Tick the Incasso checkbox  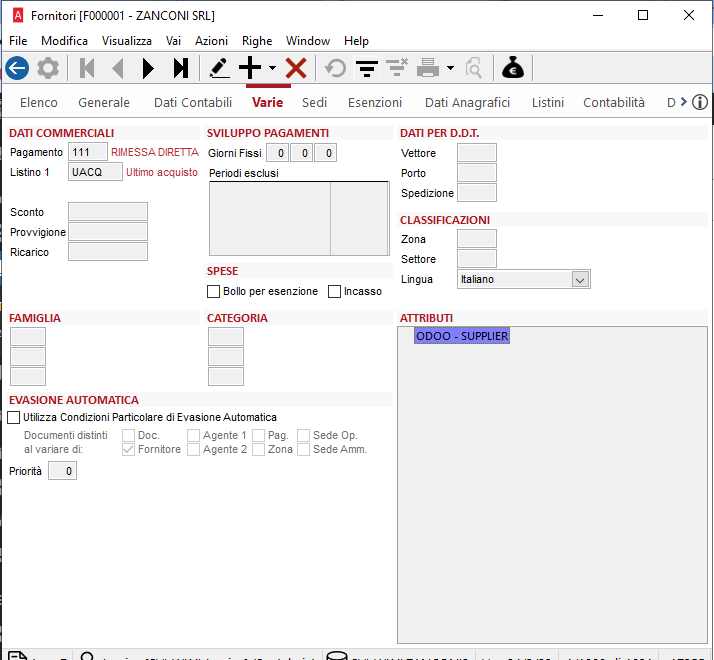click(335, 292)
